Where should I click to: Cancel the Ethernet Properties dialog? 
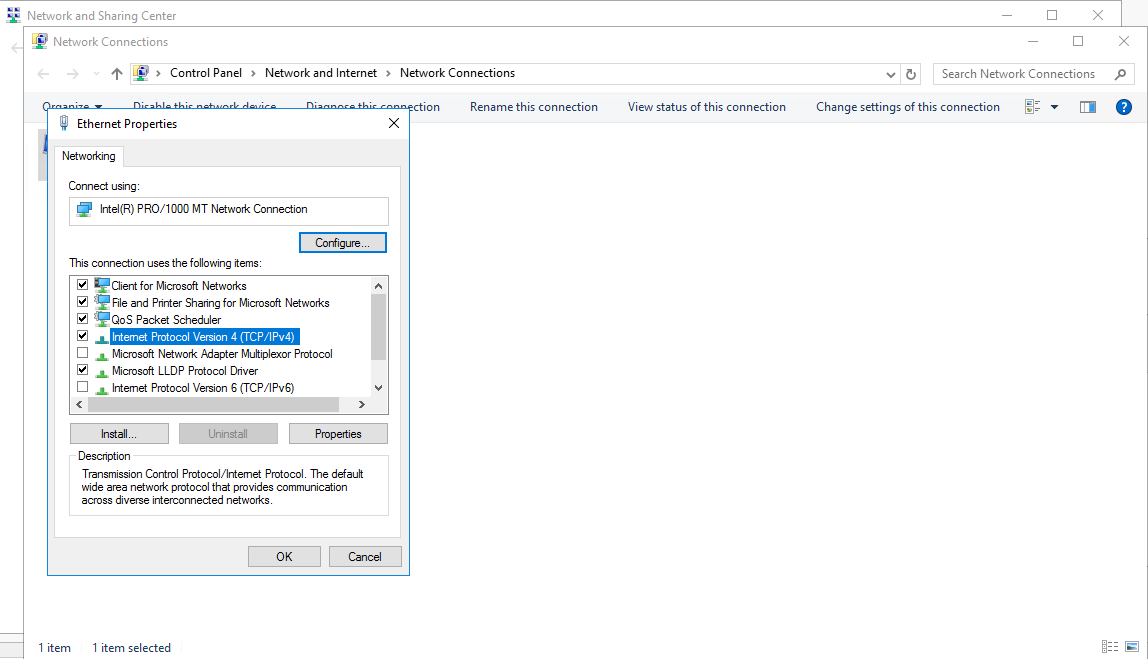click(365, 556)
